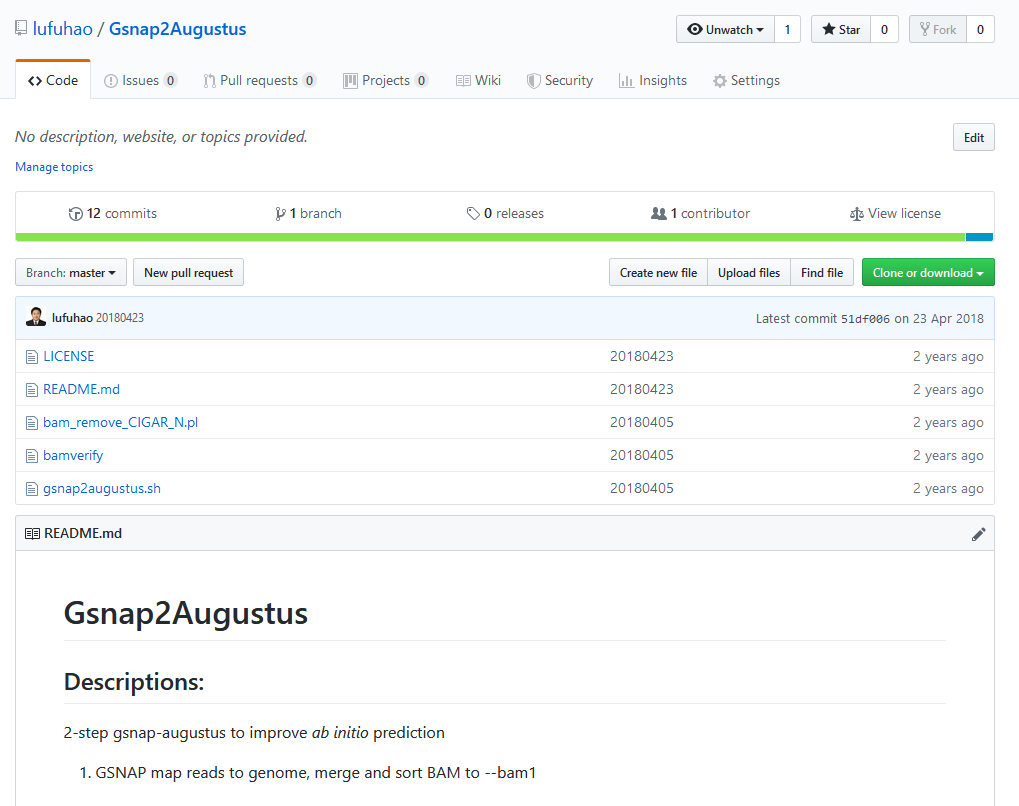
Task: View the 12 commits
Action: pos(113,213)
